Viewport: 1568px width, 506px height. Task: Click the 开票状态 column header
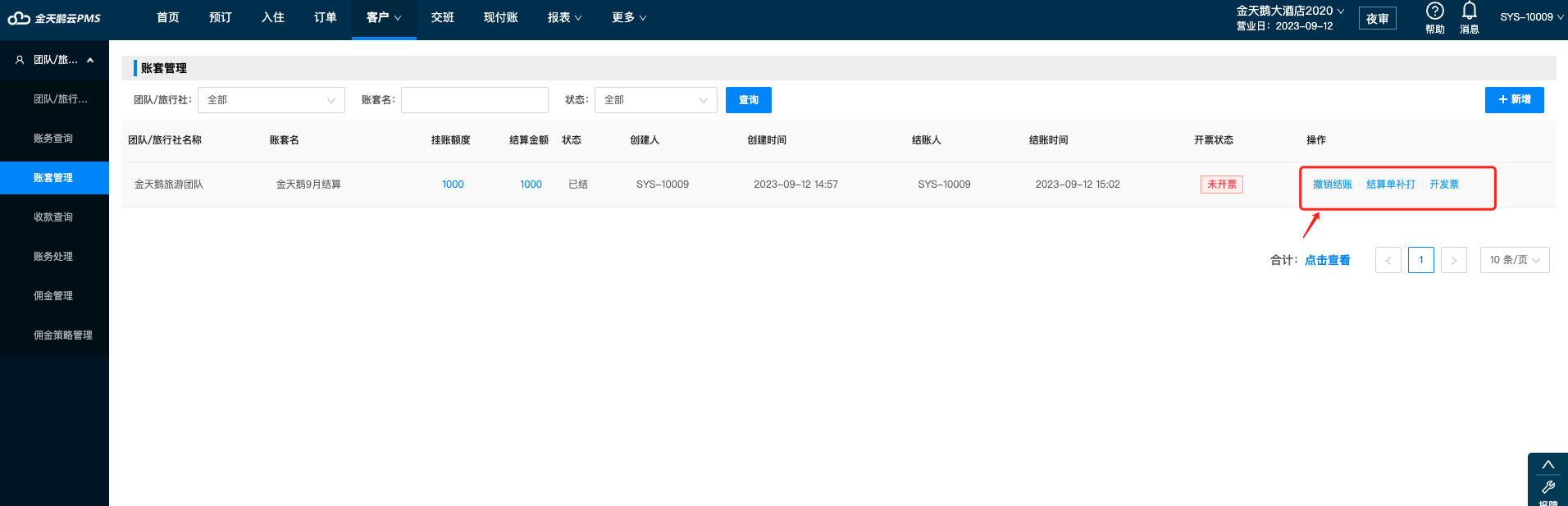tap(1214, 140)
